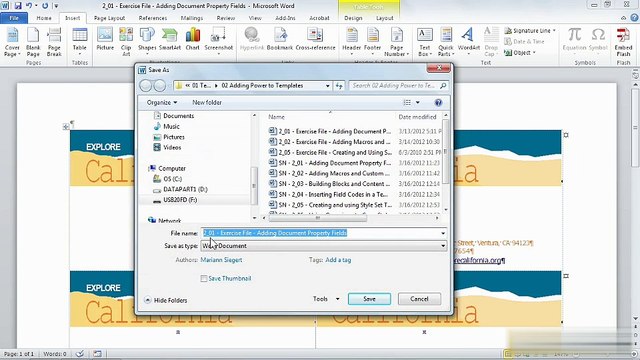The width and height of the screenshot is (640, 360).
Task: Expand the address bar path dropdown
Action: pos(327,86)
